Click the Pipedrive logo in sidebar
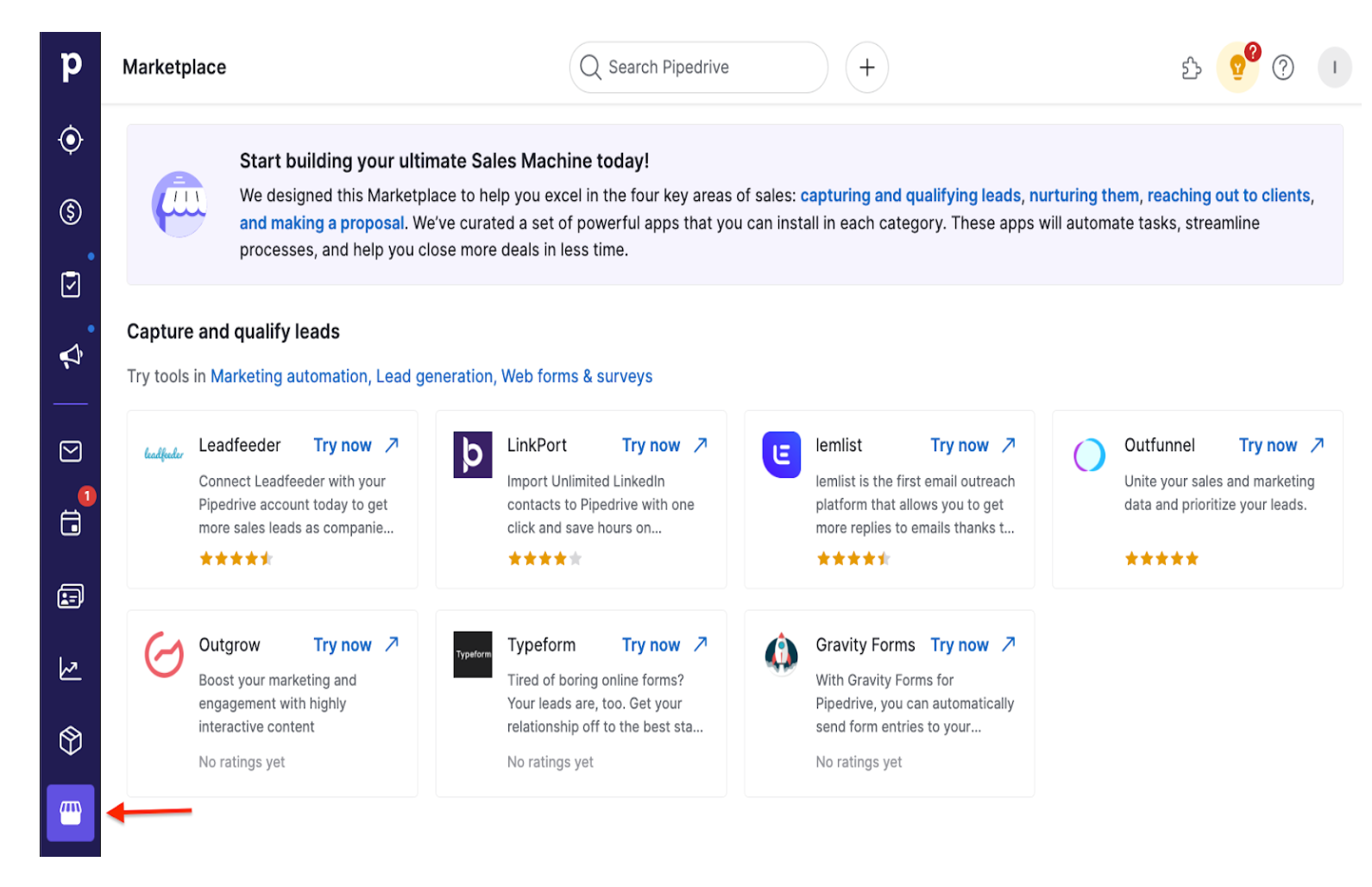This screenshot has width=1372, height=887. point(71,66)
